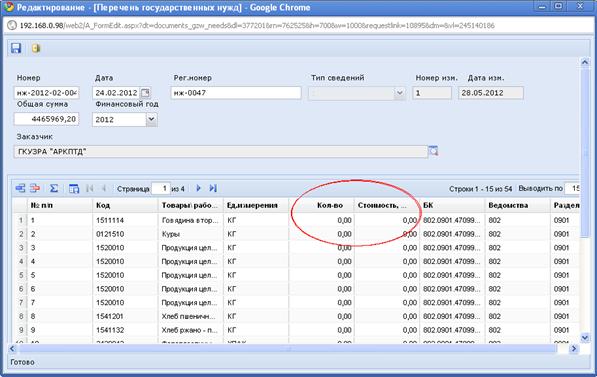Viewport: 597px width, 377px height.
Task: Sort by the Ведомства column header
Action: [518, 205]
